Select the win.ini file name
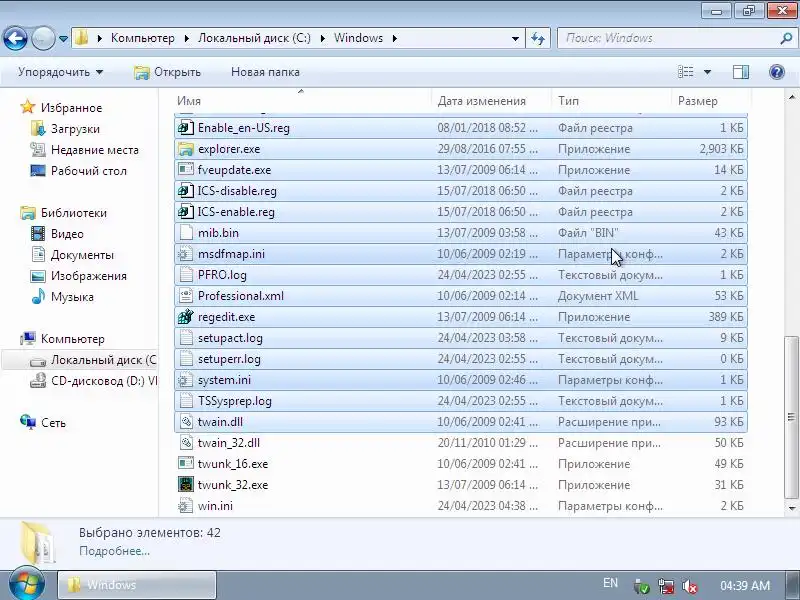 pos(215,506)
